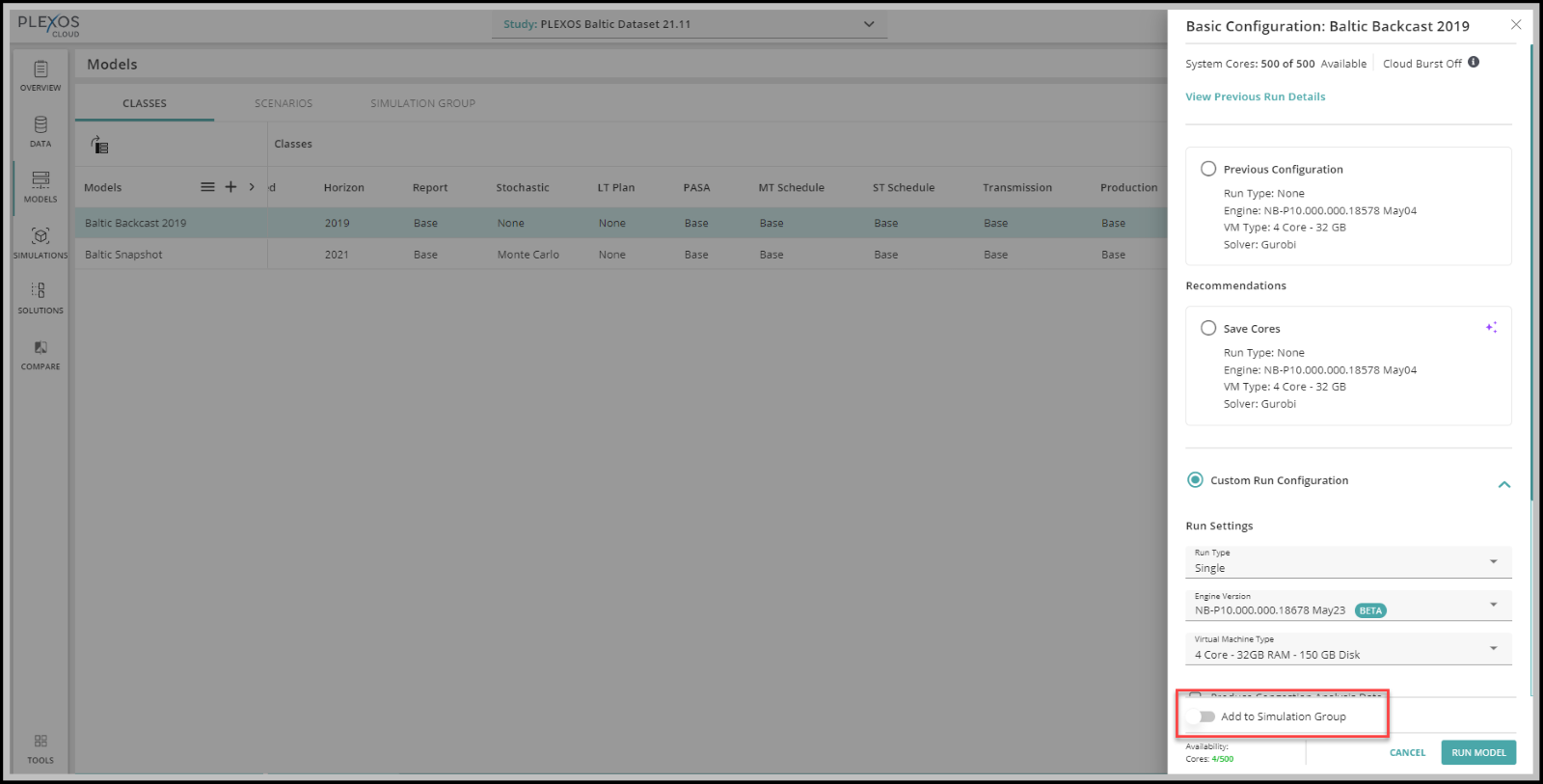Image resolution: width=1543 pixels, height=784 pixels.
Task: Switch to the Simulation Group tab
Action: 422,103
